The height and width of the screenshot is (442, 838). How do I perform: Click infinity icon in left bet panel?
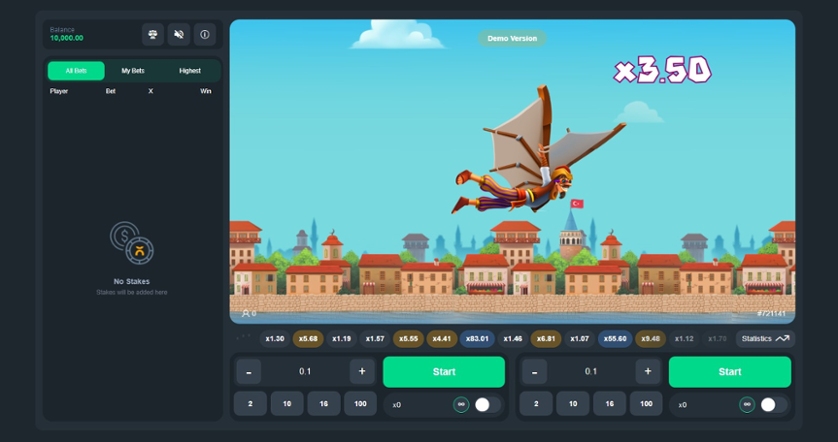pos(461,405)
